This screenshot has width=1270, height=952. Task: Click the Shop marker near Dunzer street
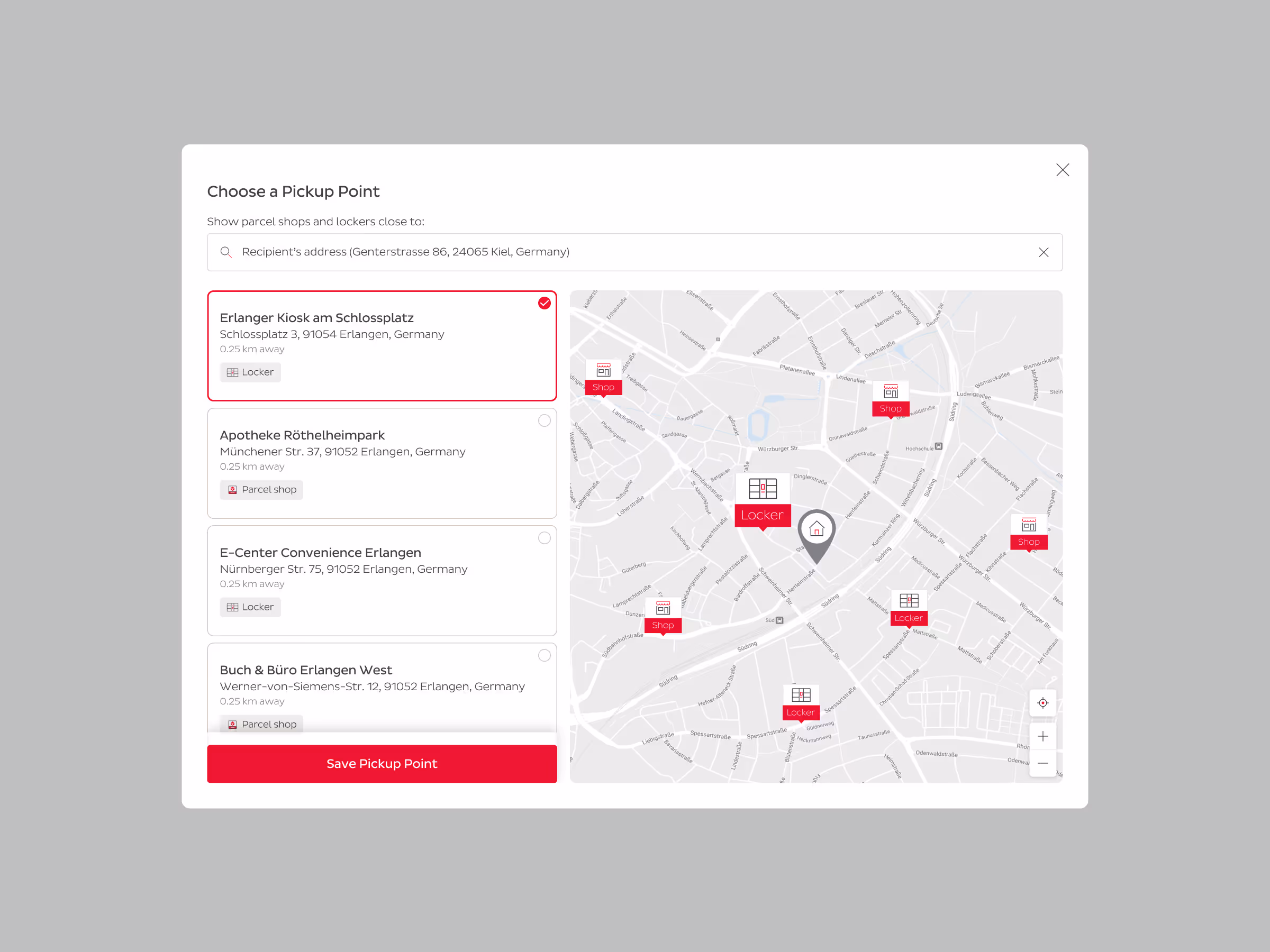click(663, 616)
